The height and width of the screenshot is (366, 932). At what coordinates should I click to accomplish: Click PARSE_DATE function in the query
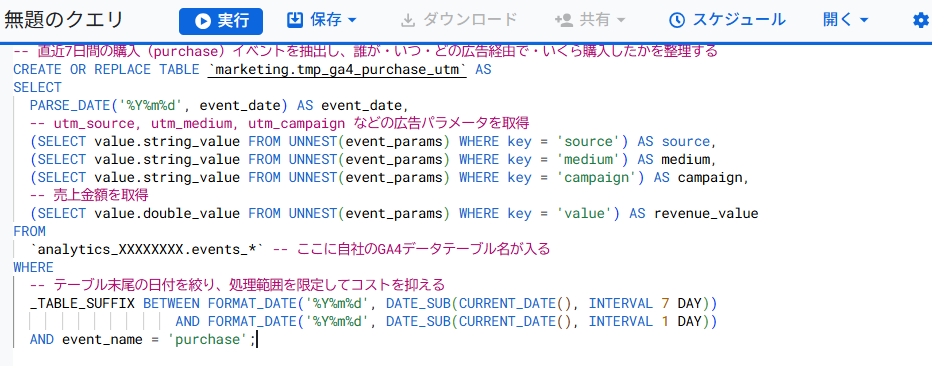[70, 106]
